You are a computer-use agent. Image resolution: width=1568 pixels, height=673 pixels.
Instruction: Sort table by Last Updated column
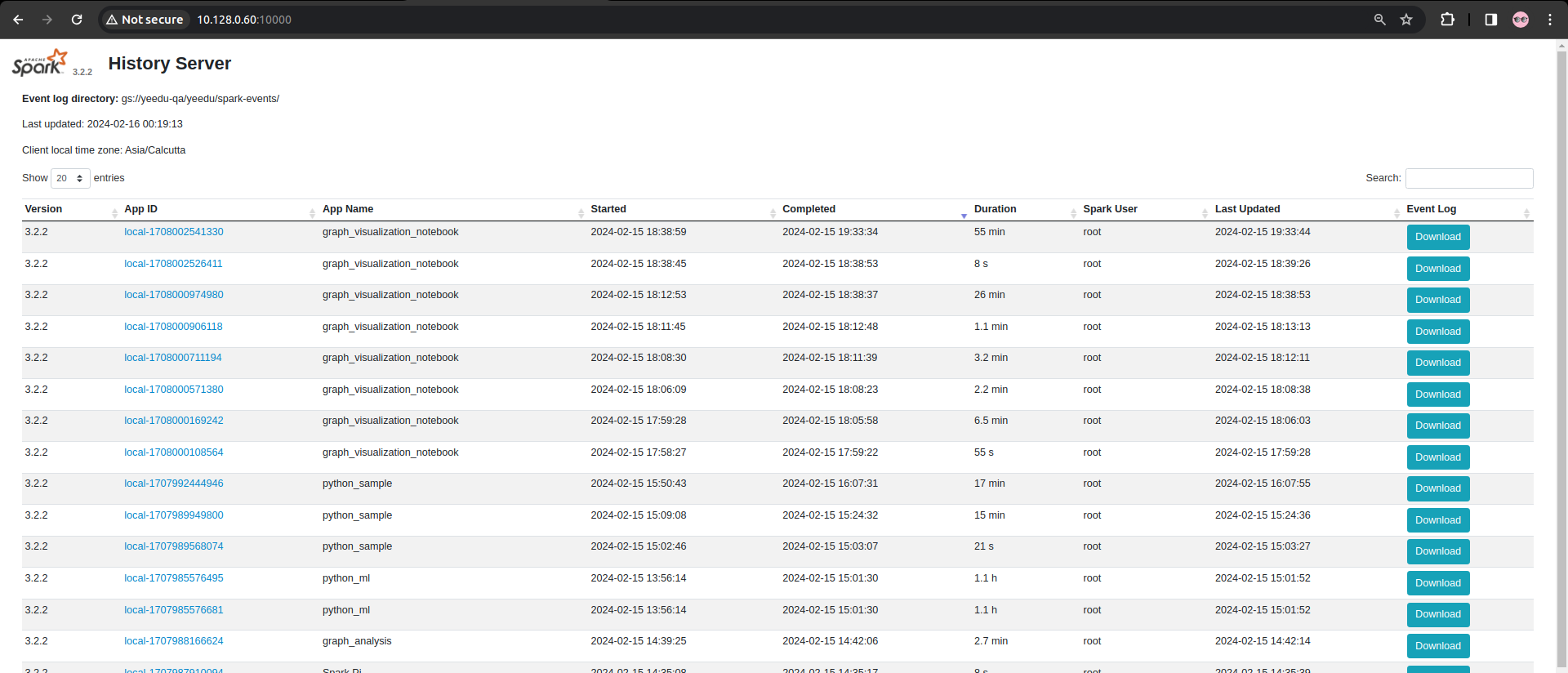coord(1307,209)
